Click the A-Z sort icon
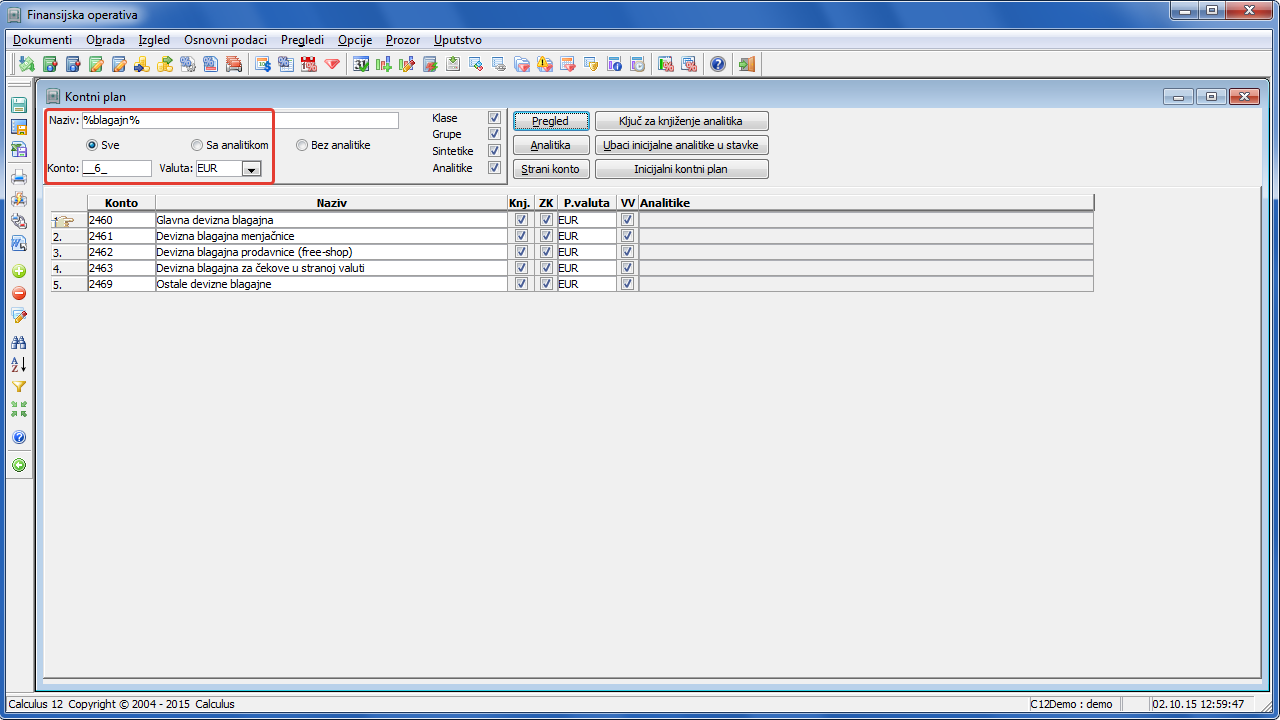This screenshot has width=1280, height=720. pos(18,364)
